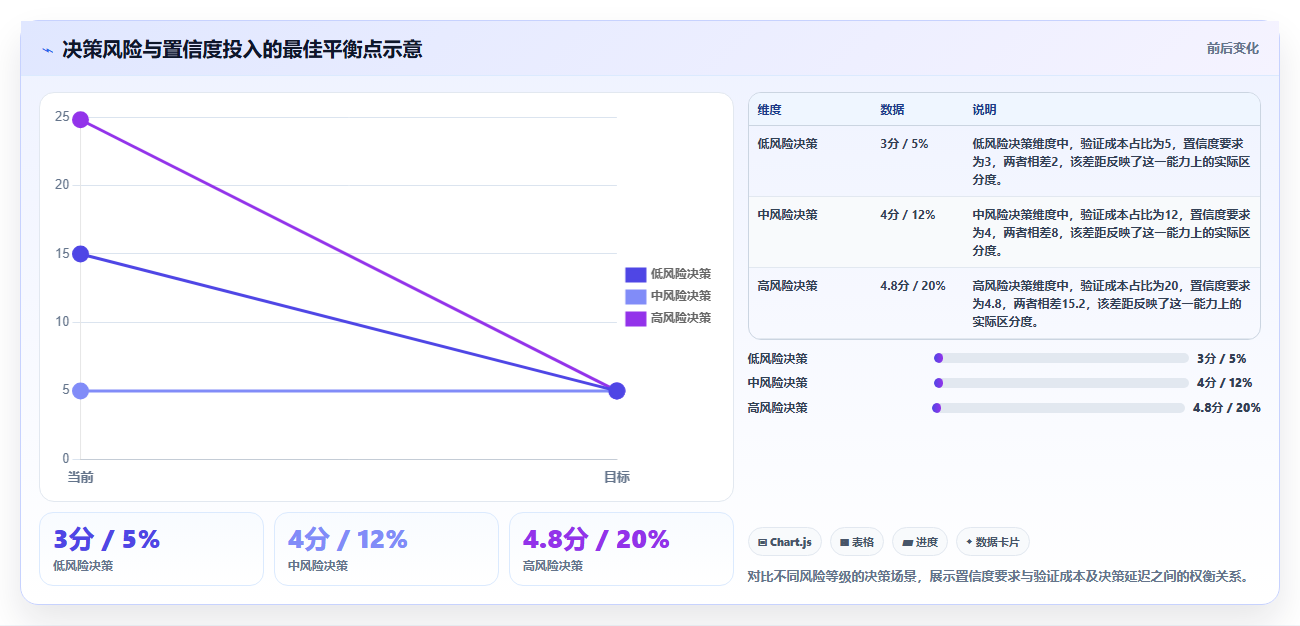
Task: Select the Chart.js chip
Action: 785,542
